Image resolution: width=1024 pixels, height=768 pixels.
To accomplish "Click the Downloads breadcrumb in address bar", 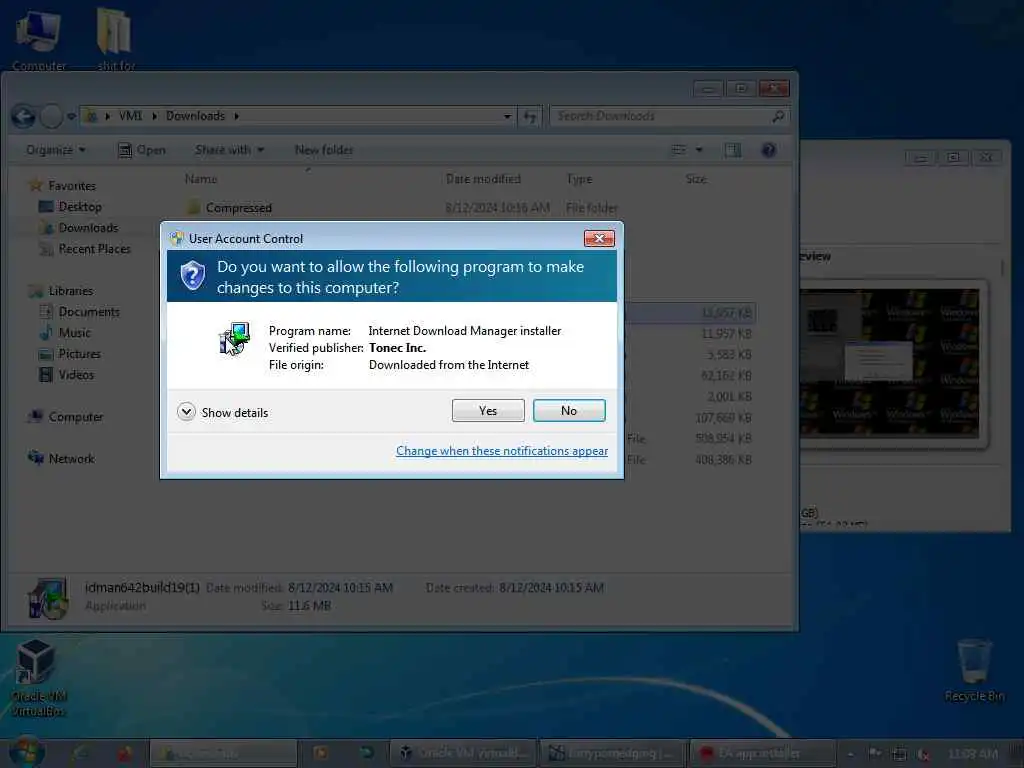I will pyautogui.click(x=195, y=116).
